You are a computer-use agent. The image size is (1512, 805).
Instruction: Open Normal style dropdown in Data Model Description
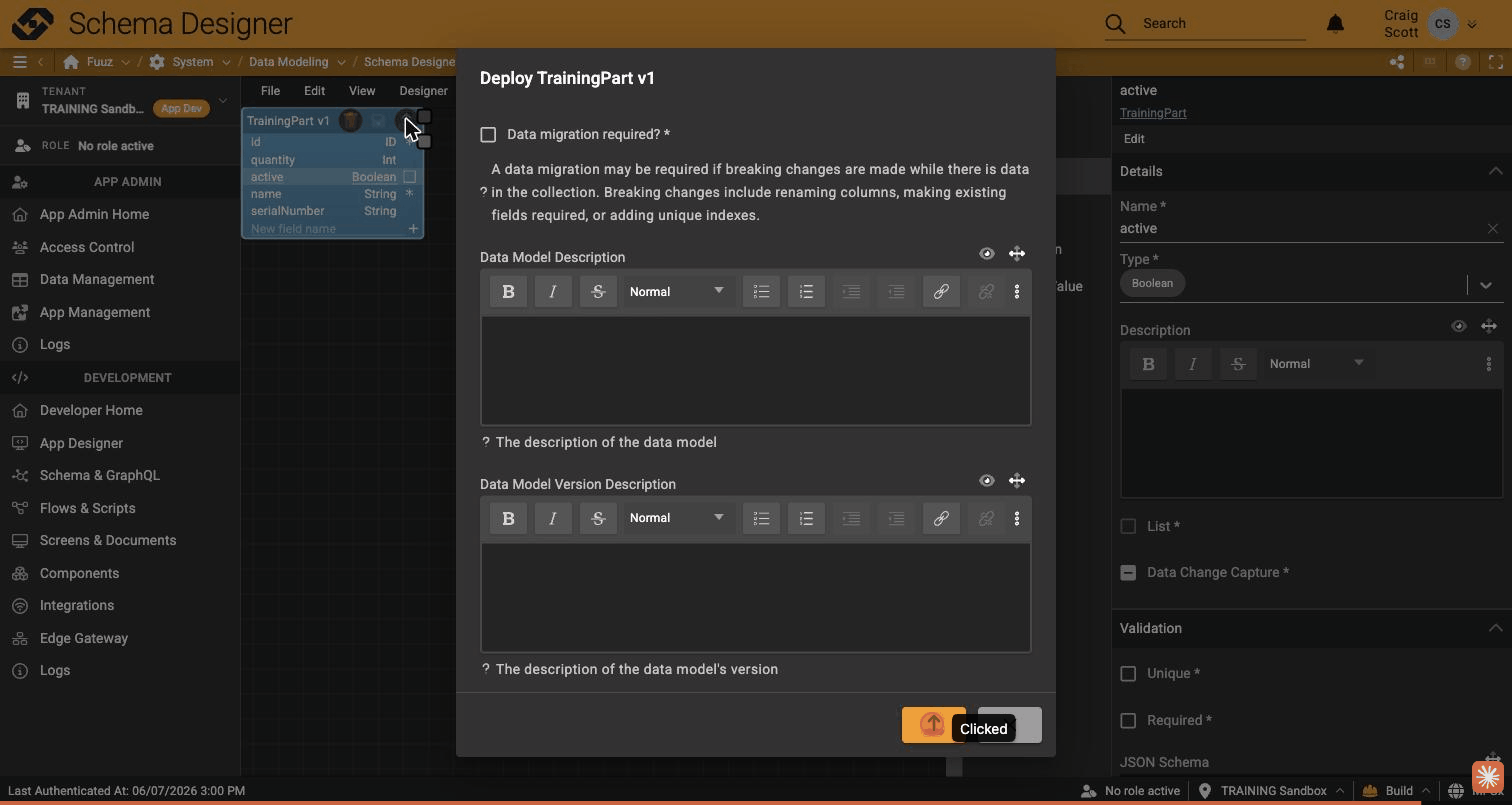tap(677, 292)
